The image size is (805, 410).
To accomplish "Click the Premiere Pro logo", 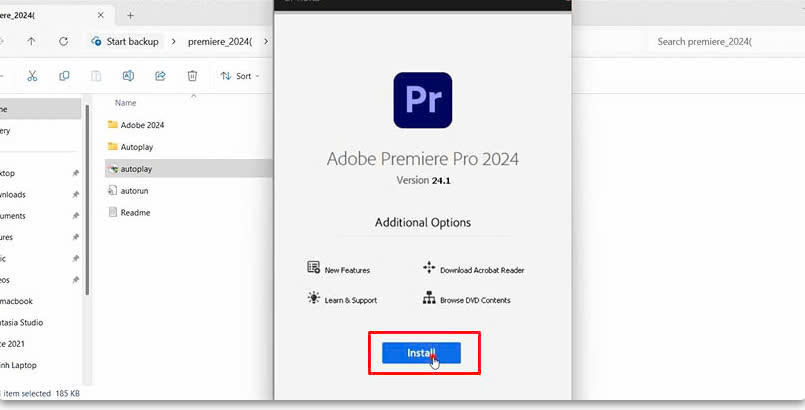I will (x=422, y=99).
